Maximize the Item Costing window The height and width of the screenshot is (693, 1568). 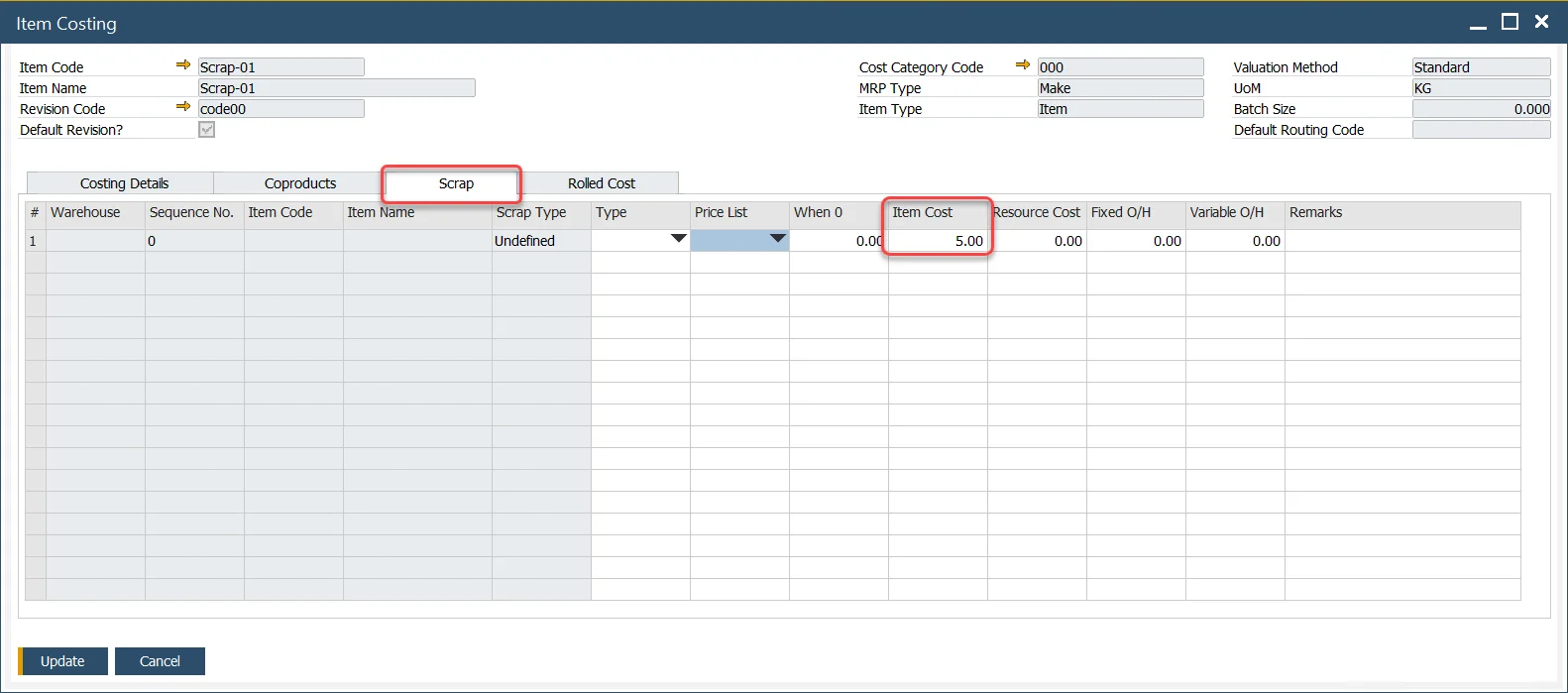[1510, 22]
